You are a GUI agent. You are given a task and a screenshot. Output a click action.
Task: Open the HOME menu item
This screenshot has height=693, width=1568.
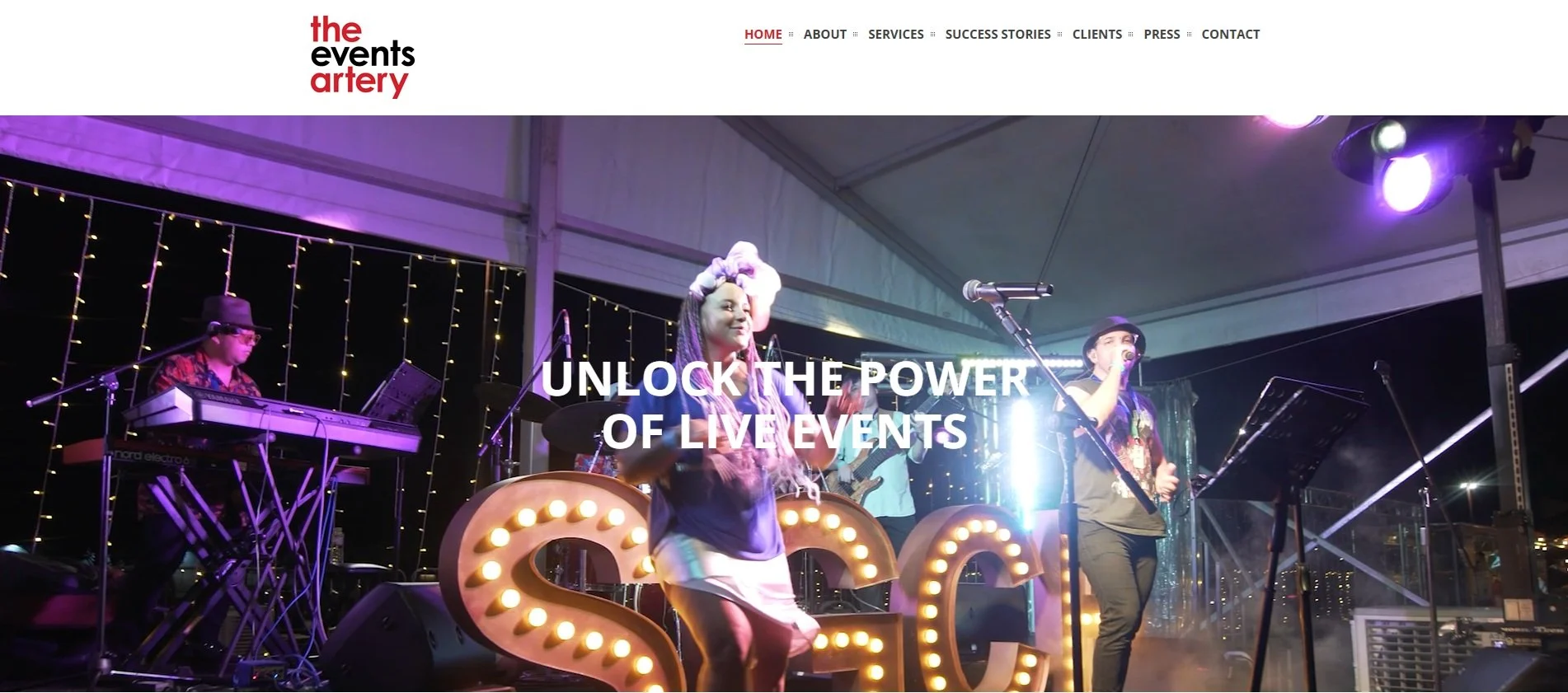(x=763, y=35)
